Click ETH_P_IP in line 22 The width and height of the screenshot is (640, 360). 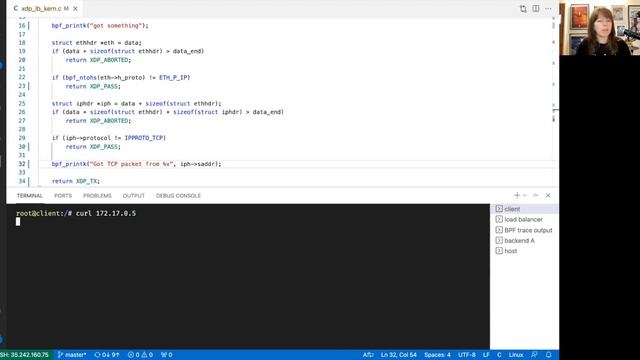tap(174, 78)
